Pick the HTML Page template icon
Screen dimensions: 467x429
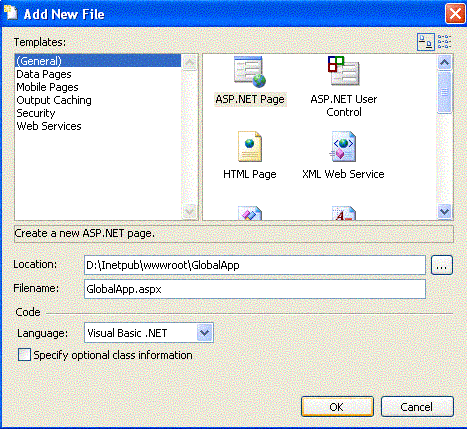(250, 147)
